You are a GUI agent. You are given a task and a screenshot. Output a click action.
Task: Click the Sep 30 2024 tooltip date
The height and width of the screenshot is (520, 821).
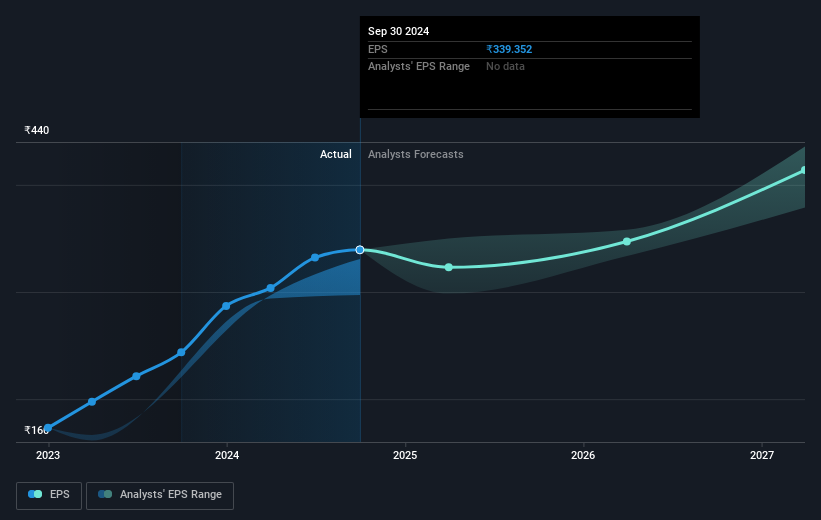398,31
